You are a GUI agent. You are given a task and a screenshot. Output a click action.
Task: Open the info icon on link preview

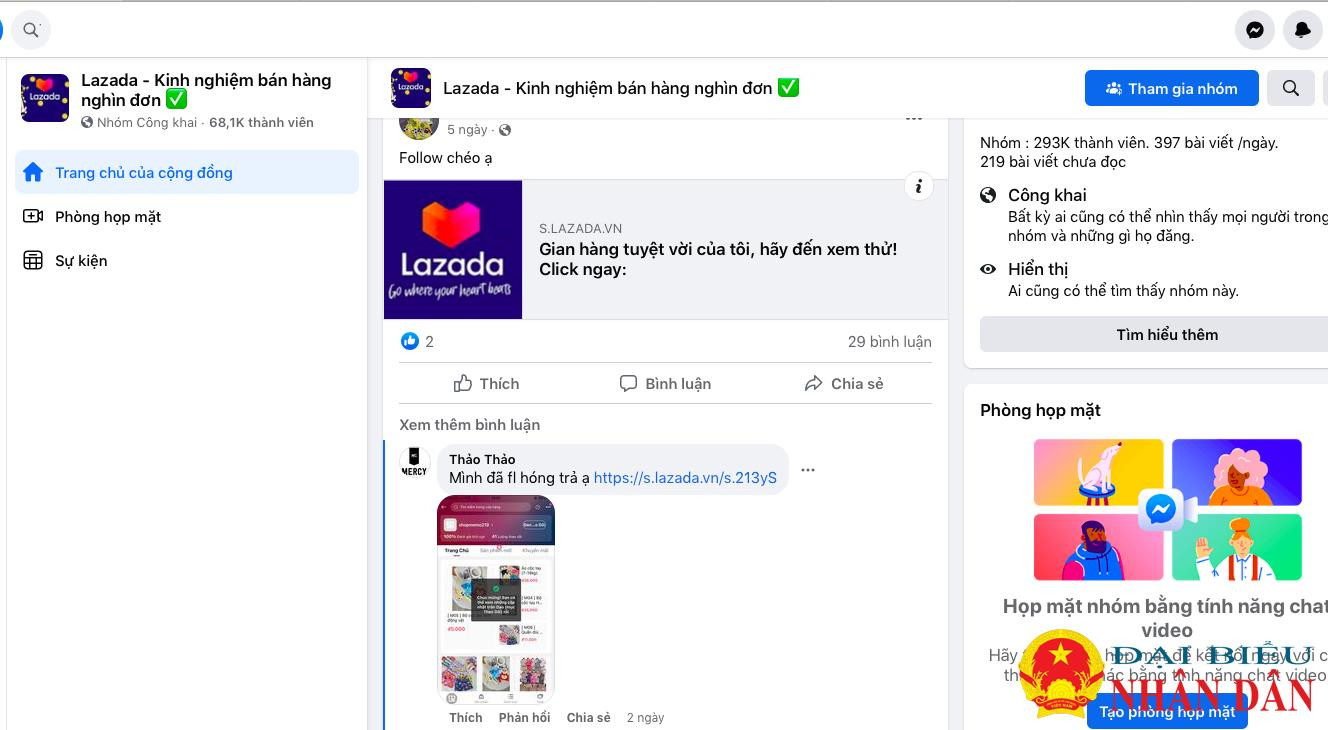[x=918, y=186]
